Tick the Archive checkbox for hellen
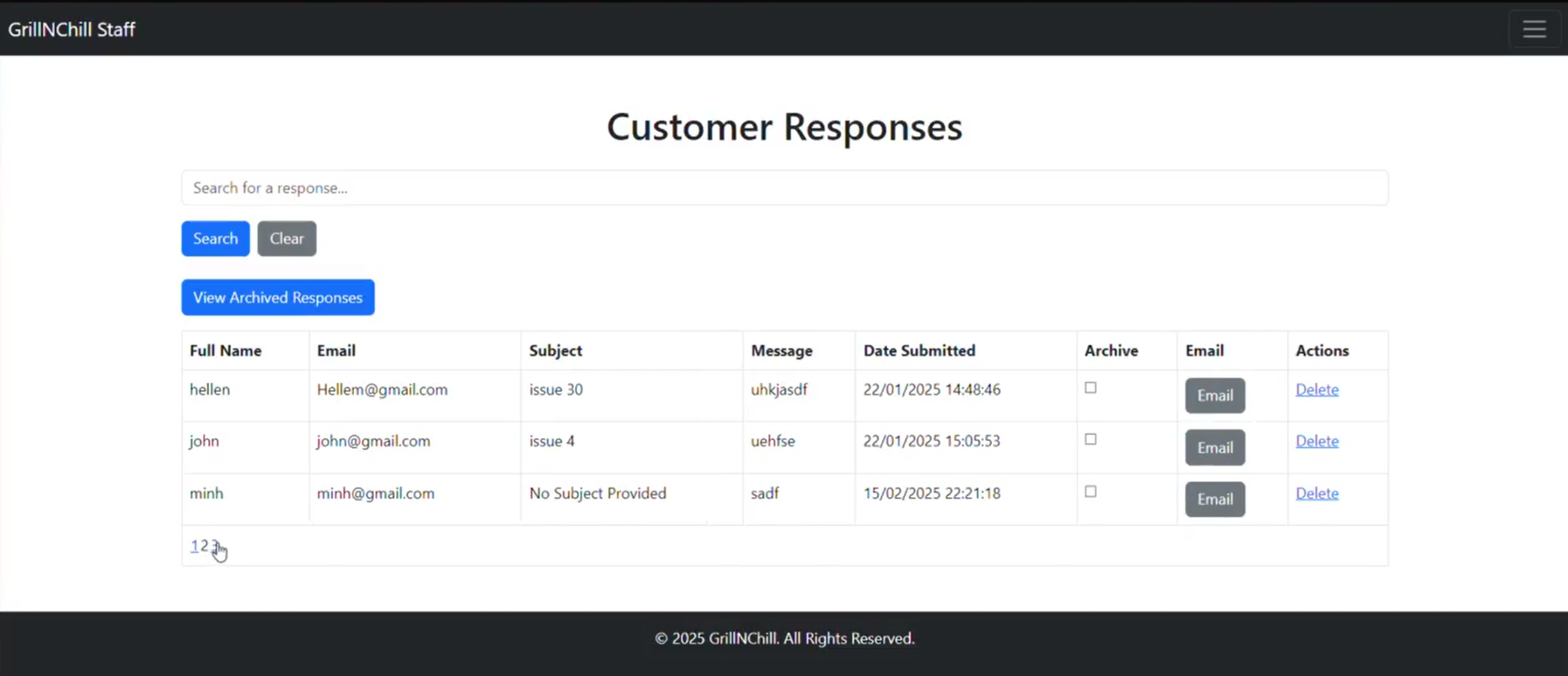1568x676 pixels. point(1090,388)
